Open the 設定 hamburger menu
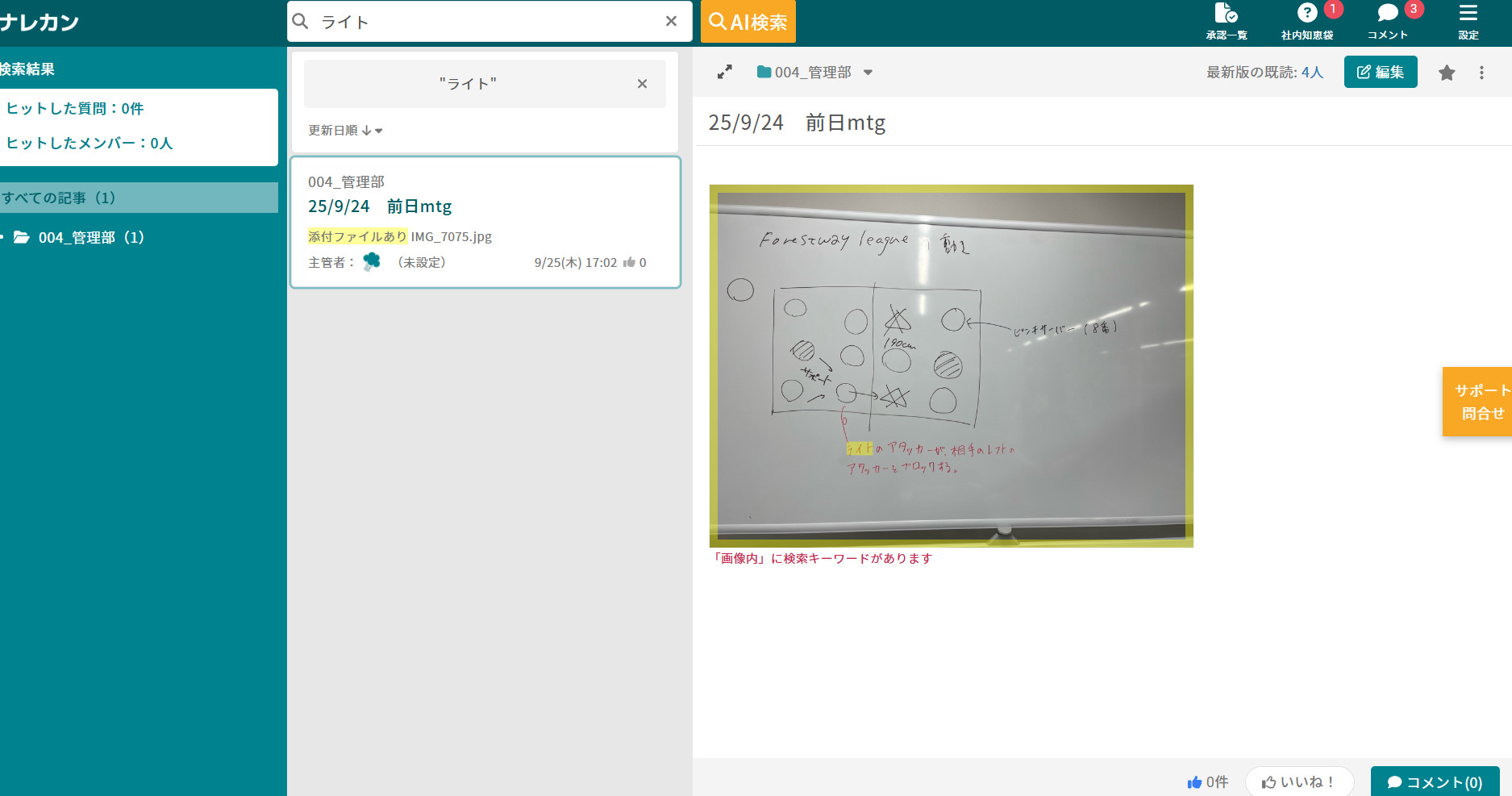Viewport: 1512px width, 796px height. tap(1468, 21)
